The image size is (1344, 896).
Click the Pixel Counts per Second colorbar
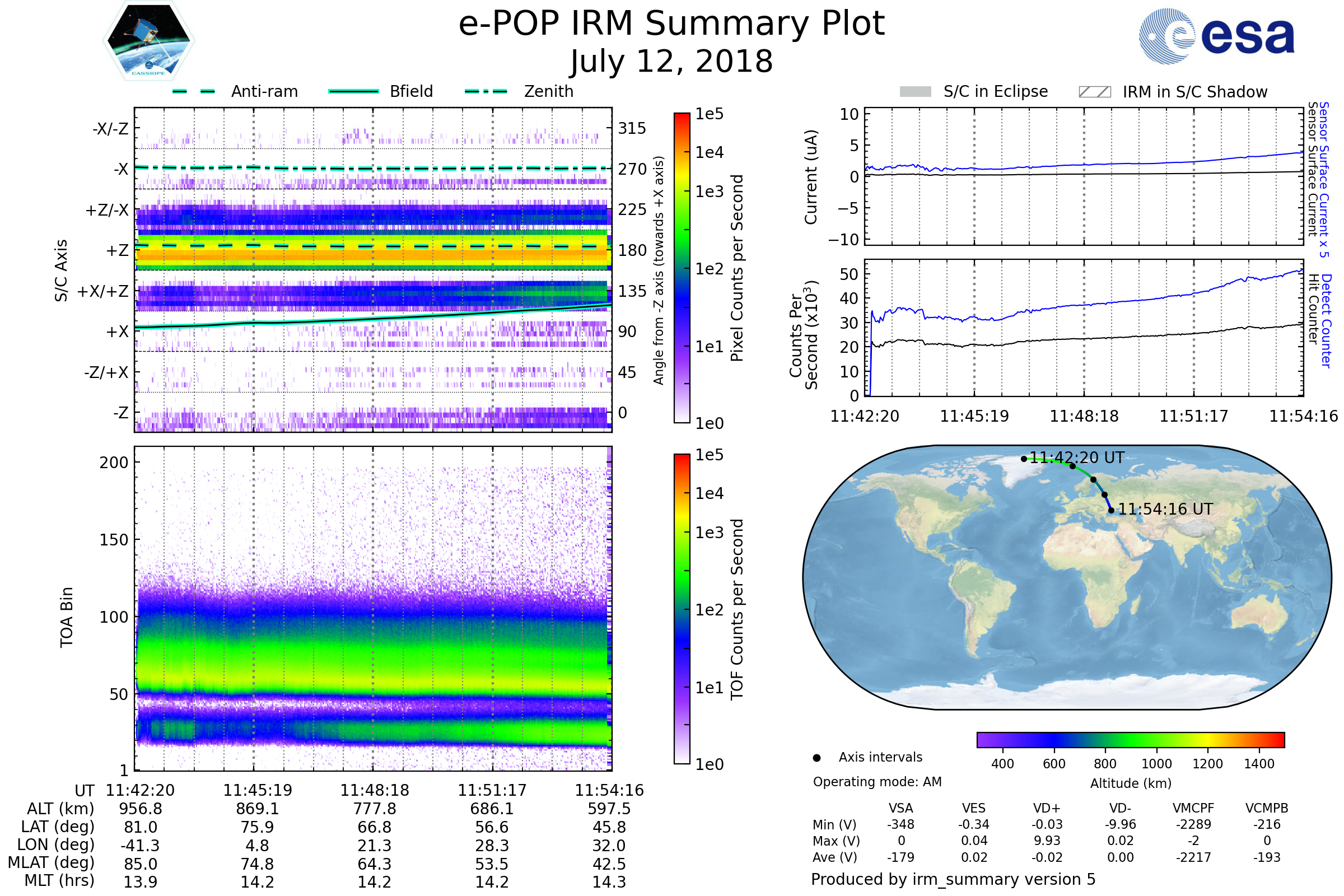682,268
